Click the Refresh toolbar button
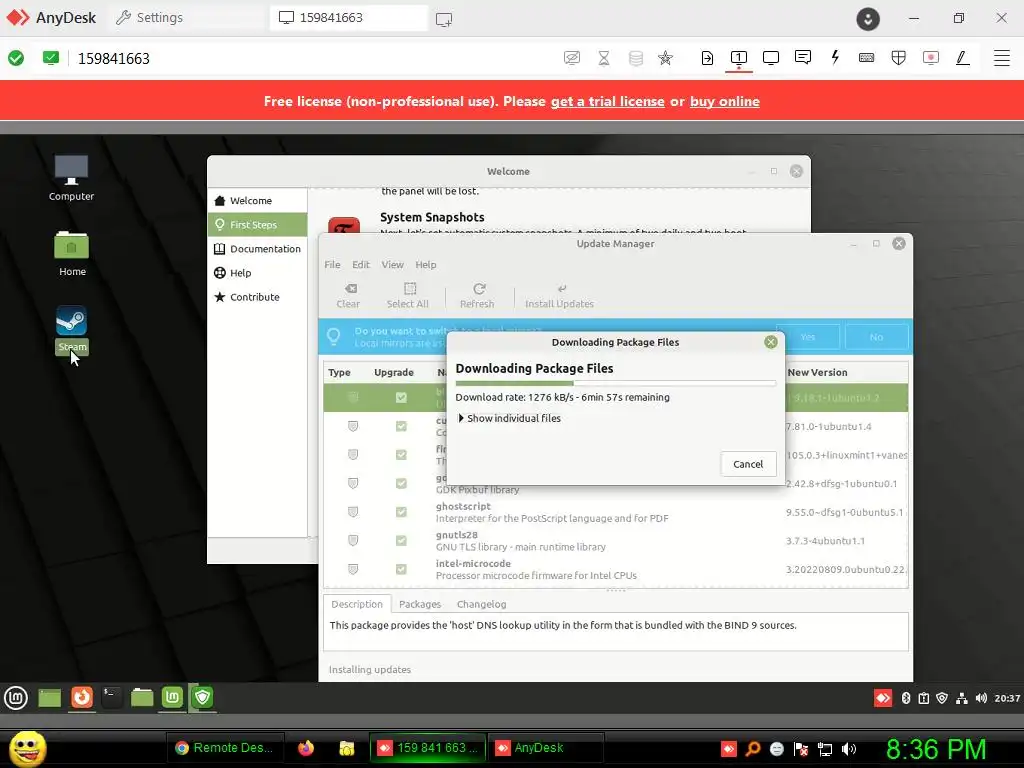 pyautogui.click(x=477, y=296)
